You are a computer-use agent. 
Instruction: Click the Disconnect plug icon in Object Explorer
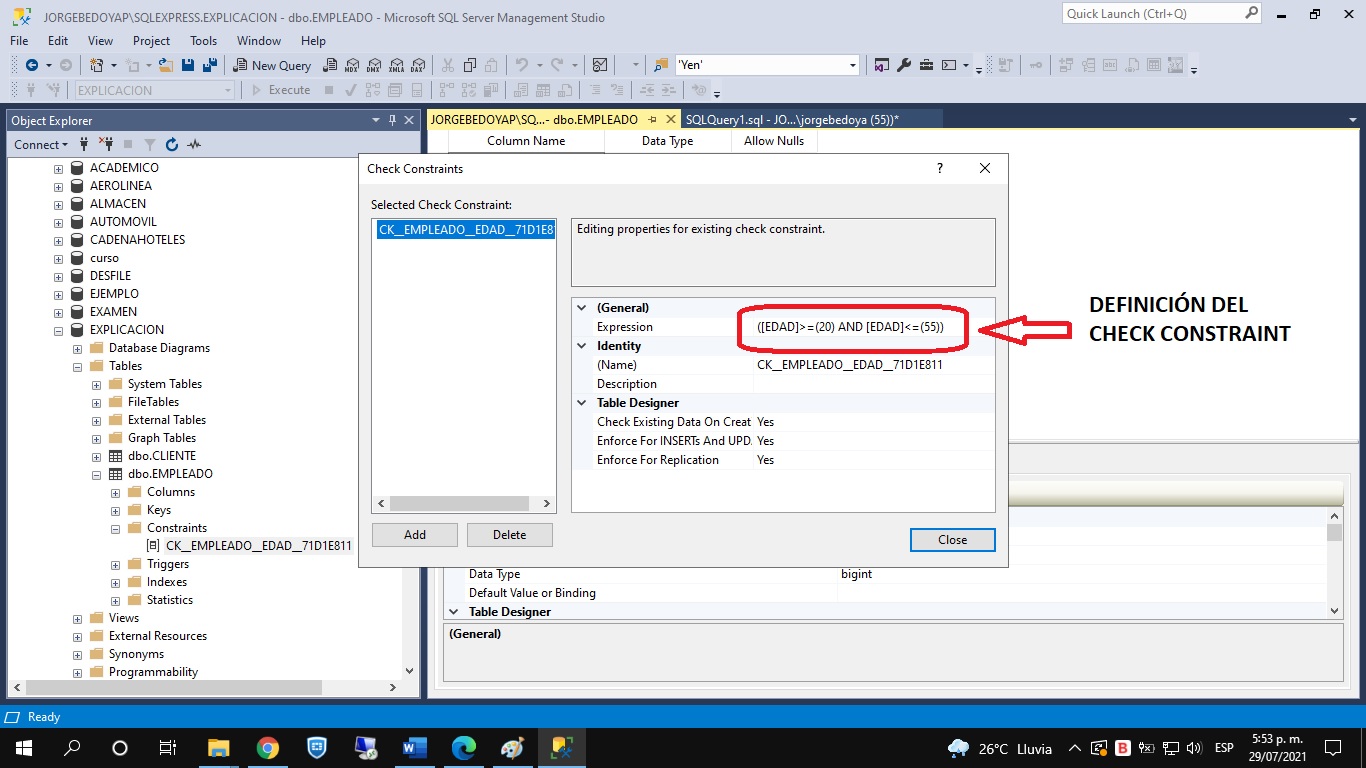point(106,144)
